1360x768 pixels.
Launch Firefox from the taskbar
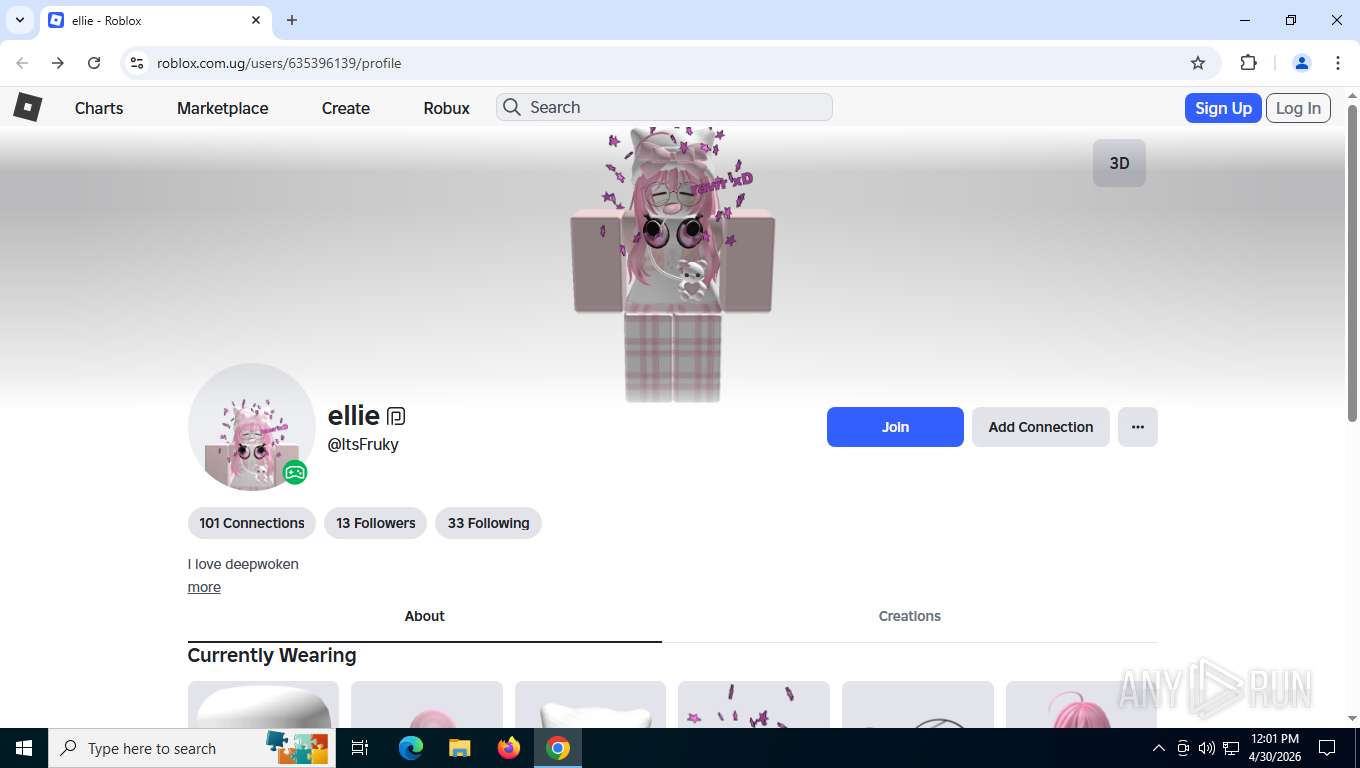509,748
